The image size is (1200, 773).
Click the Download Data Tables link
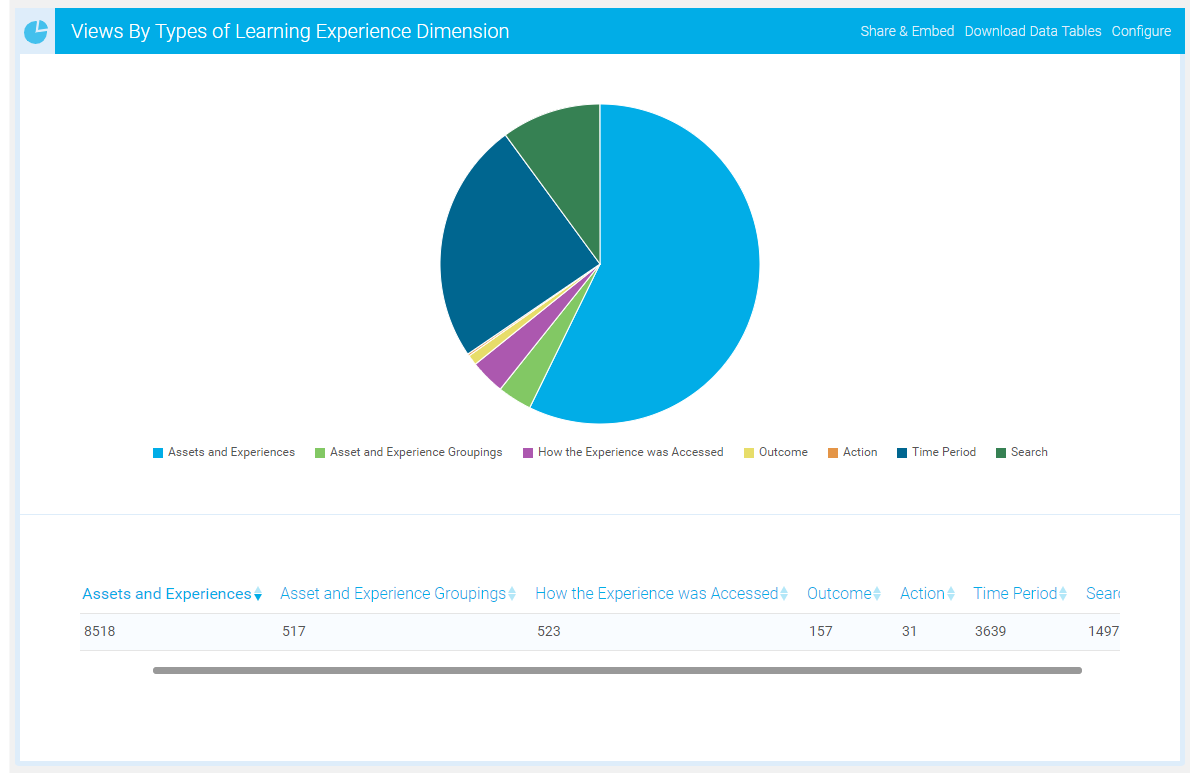pyautogui.click(x=1033, y=31)
